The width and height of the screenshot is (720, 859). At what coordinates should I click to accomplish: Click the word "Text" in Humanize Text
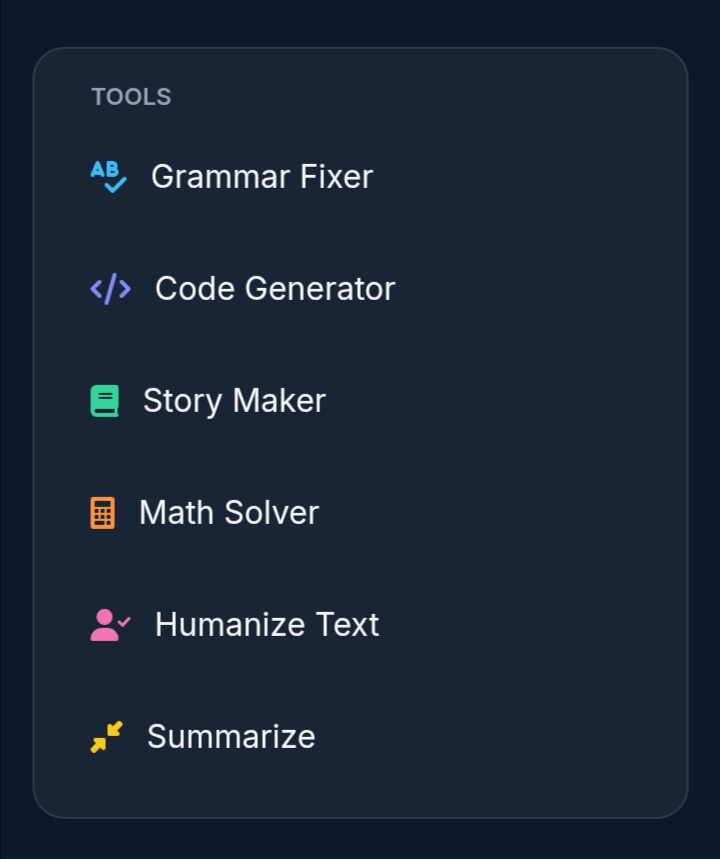click(347, 624)
